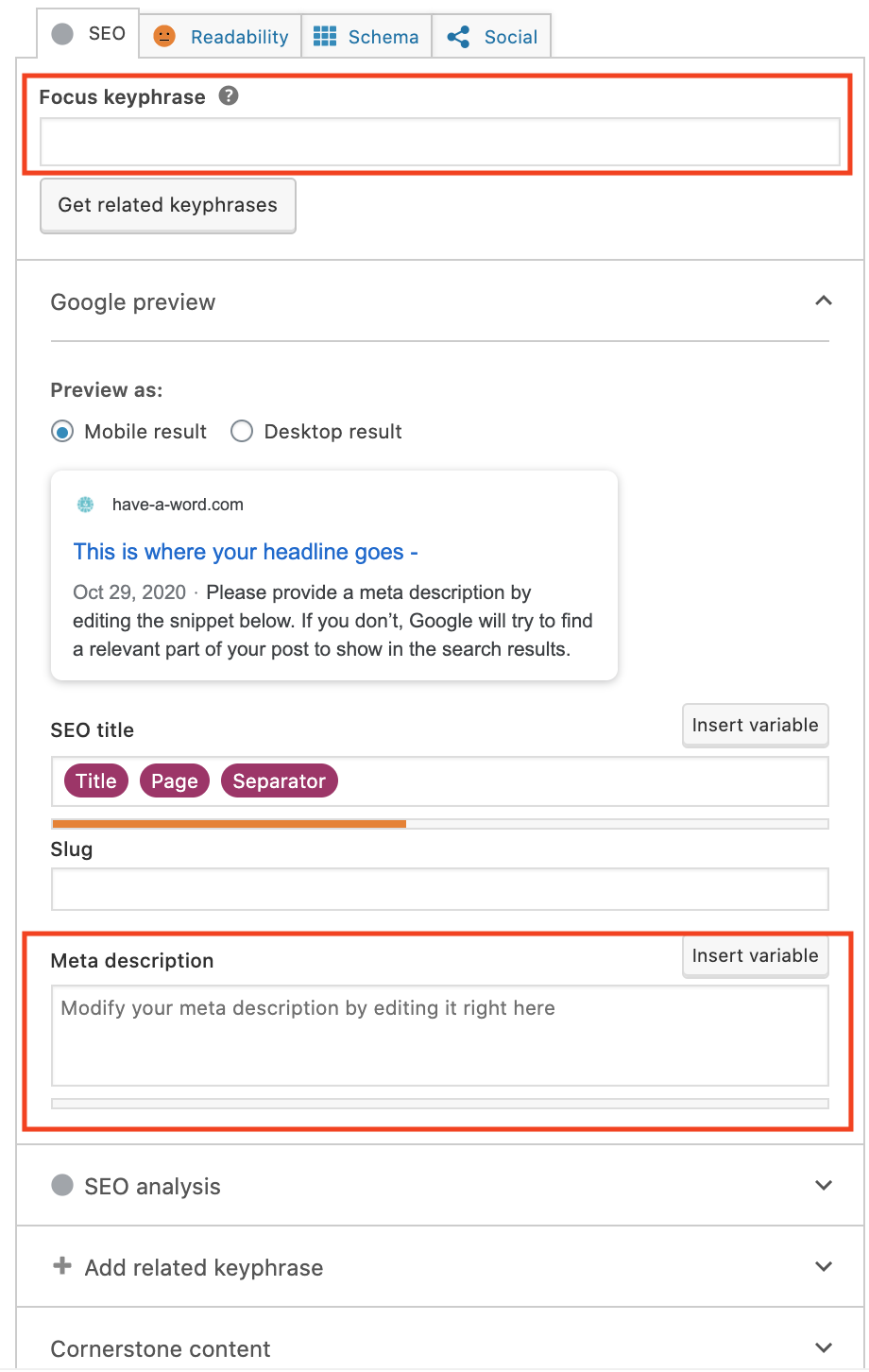This screenshot has width=869, height=1372.
Task: Collapse the Google preview section
Action: tap(824, 301)
